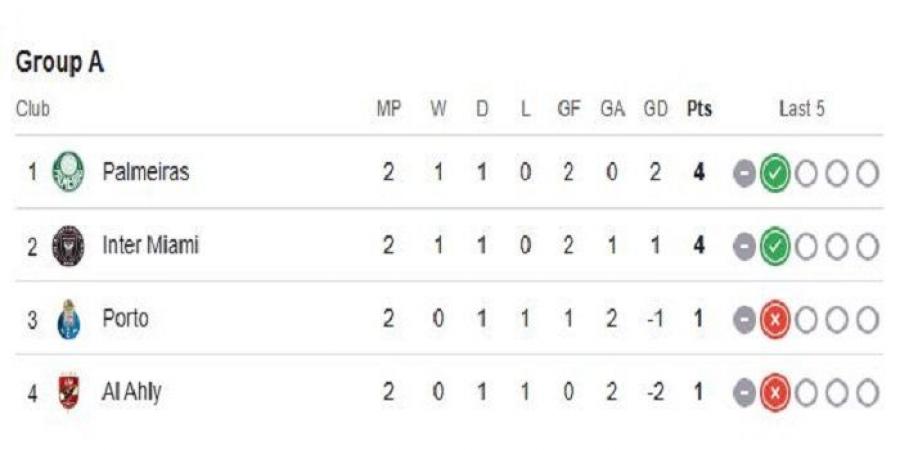Click Porto red loss X icon
The height and width of the screenshot is (450, 900).
775,320
